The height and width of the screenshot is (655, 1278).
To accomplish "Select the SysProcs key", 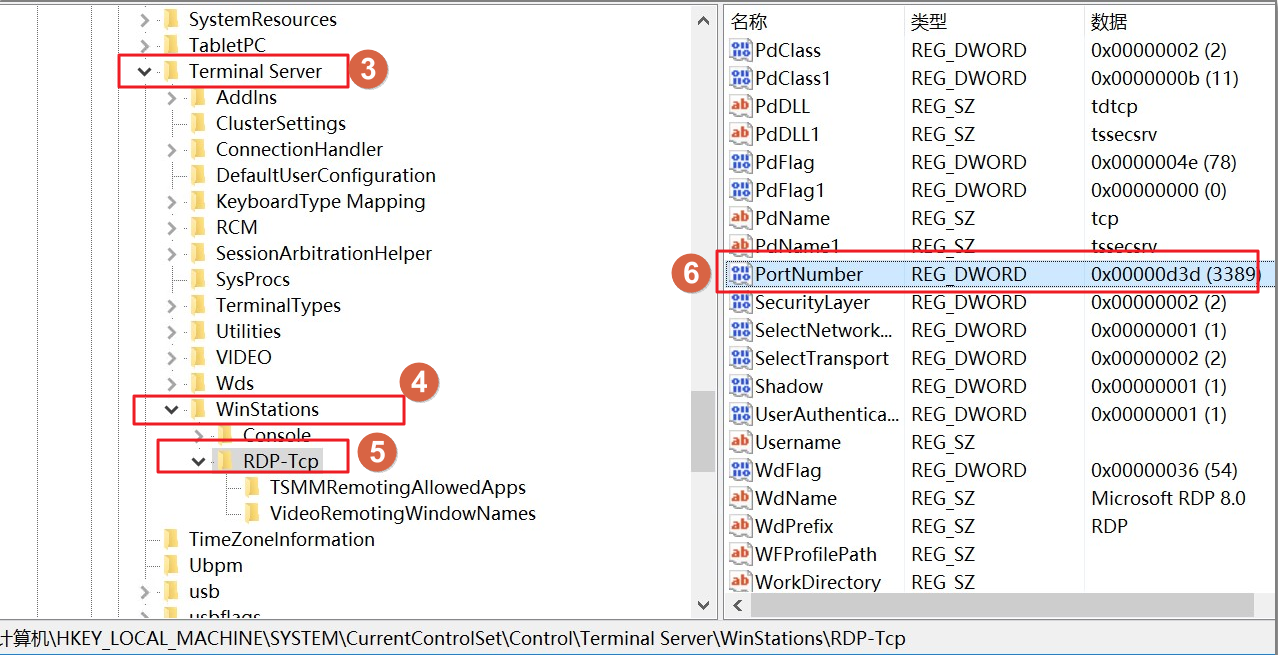I will pos(253,279).
